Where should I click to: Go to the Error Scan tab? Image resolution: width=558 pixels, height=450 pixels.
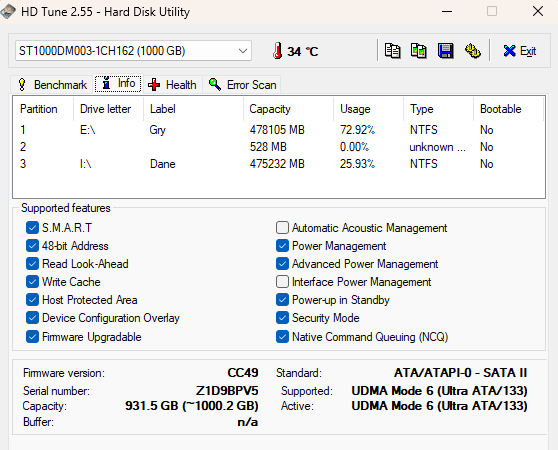point(242,85)
